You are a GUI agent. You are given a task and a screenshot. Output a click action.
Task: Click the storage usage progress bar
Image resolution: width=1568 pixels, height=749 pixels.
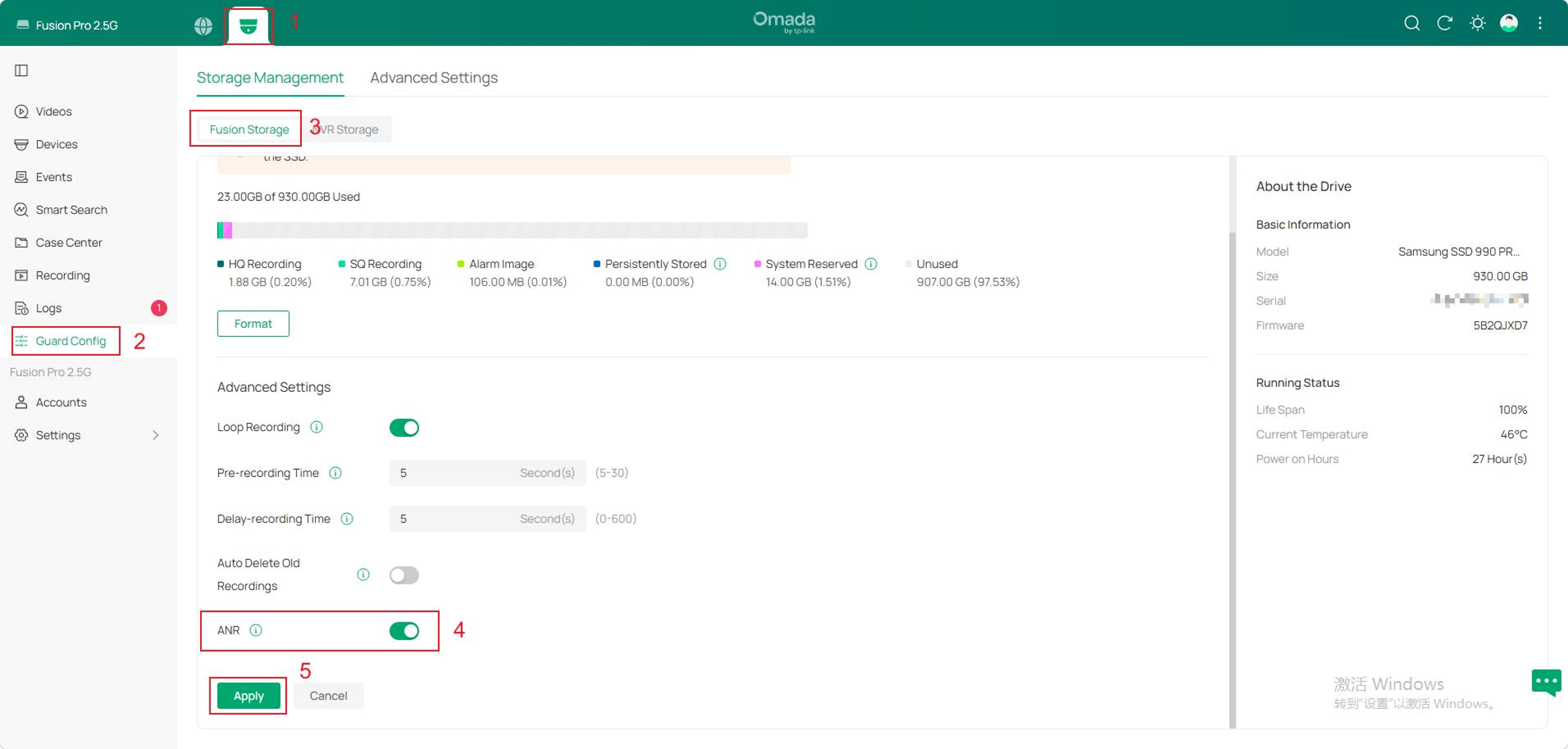pyautogui.click(x=512, y=230)
